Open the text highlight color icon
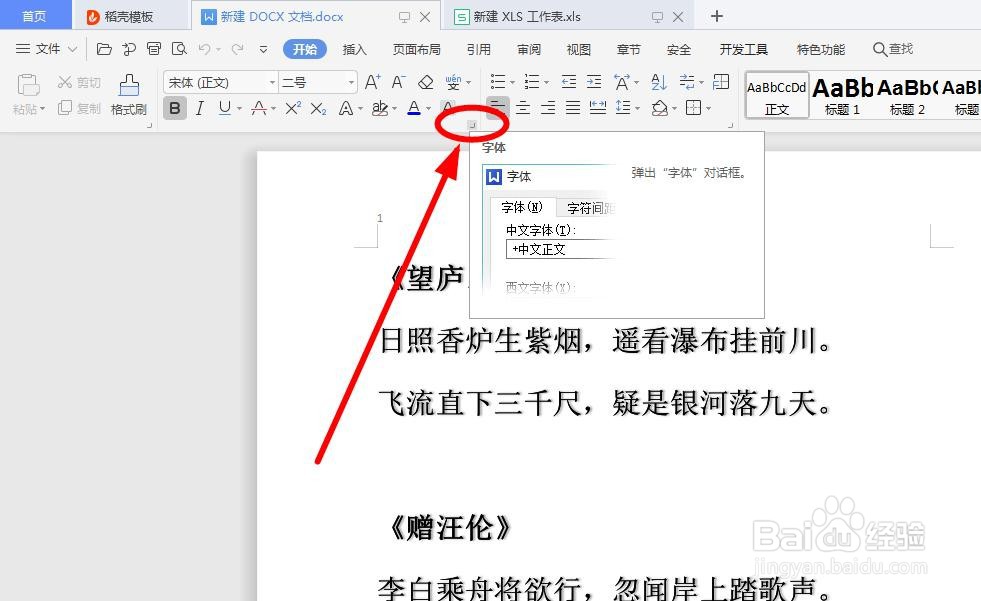This screenshot has width=981, height=601. pyautogui.click(x=379, y=108)
